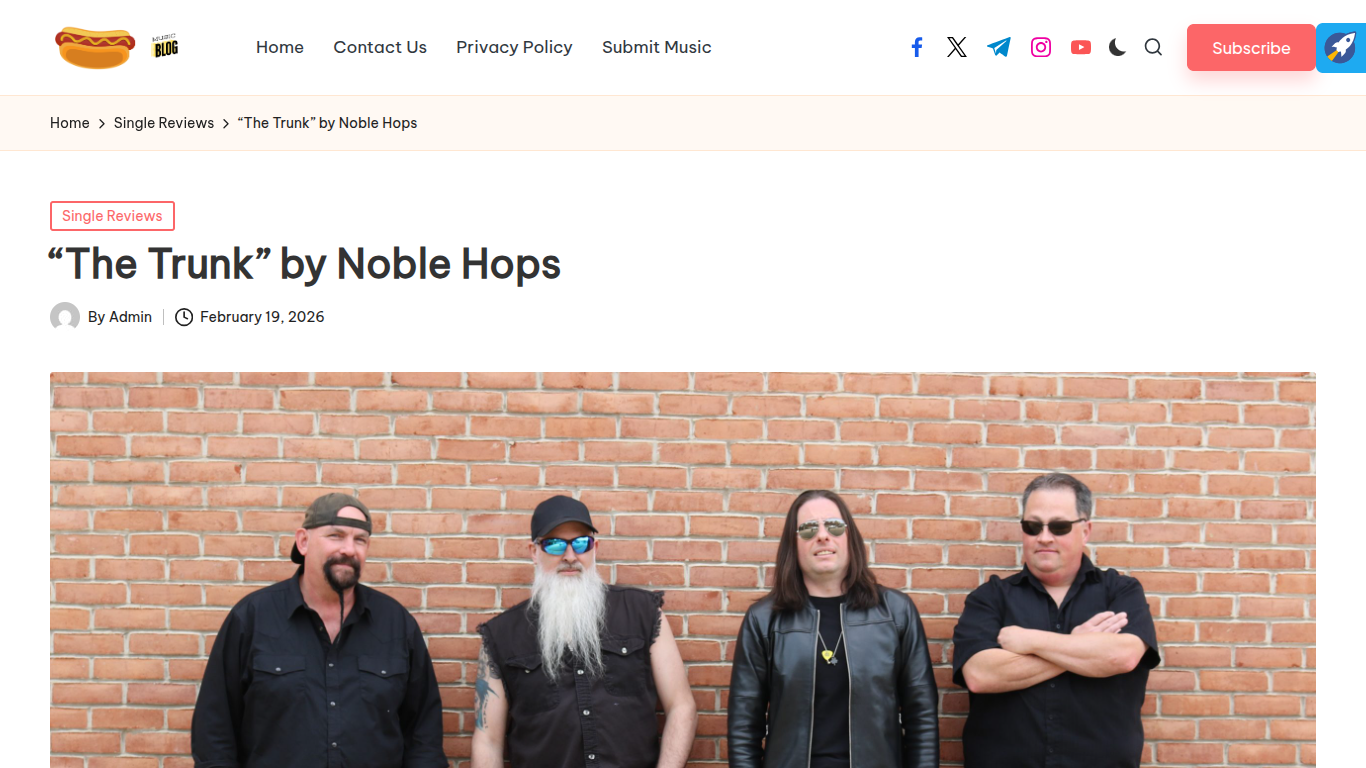Select the Single Reviews category tag

tap(112, 216)
